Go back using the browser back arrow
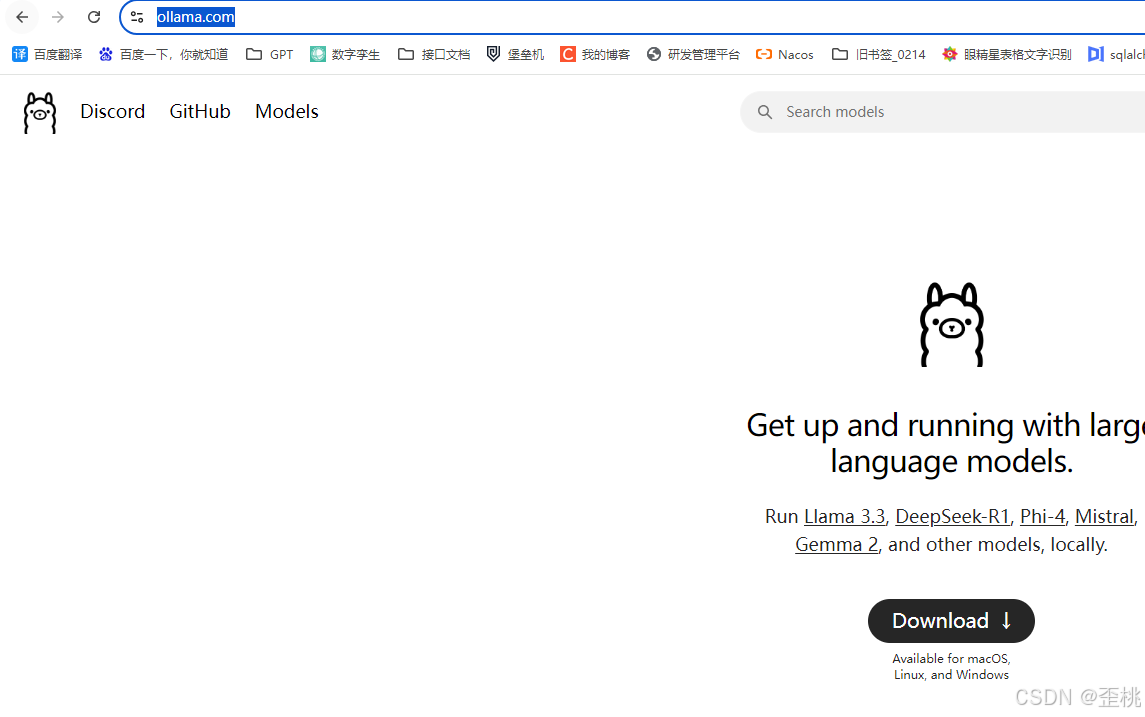 pos(22,17)
